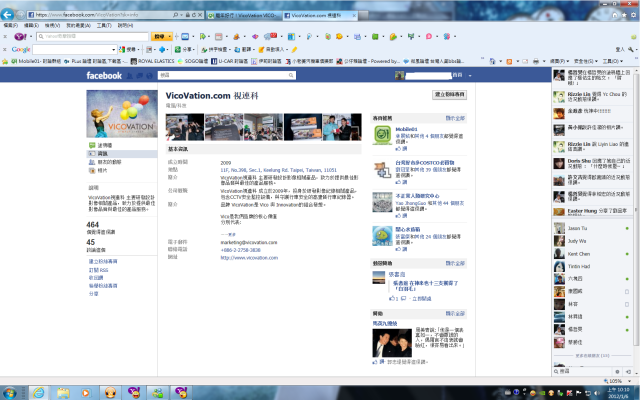Expand the Yahoo search button dropdown arrow
640x400 pixels.
point(170,36)
